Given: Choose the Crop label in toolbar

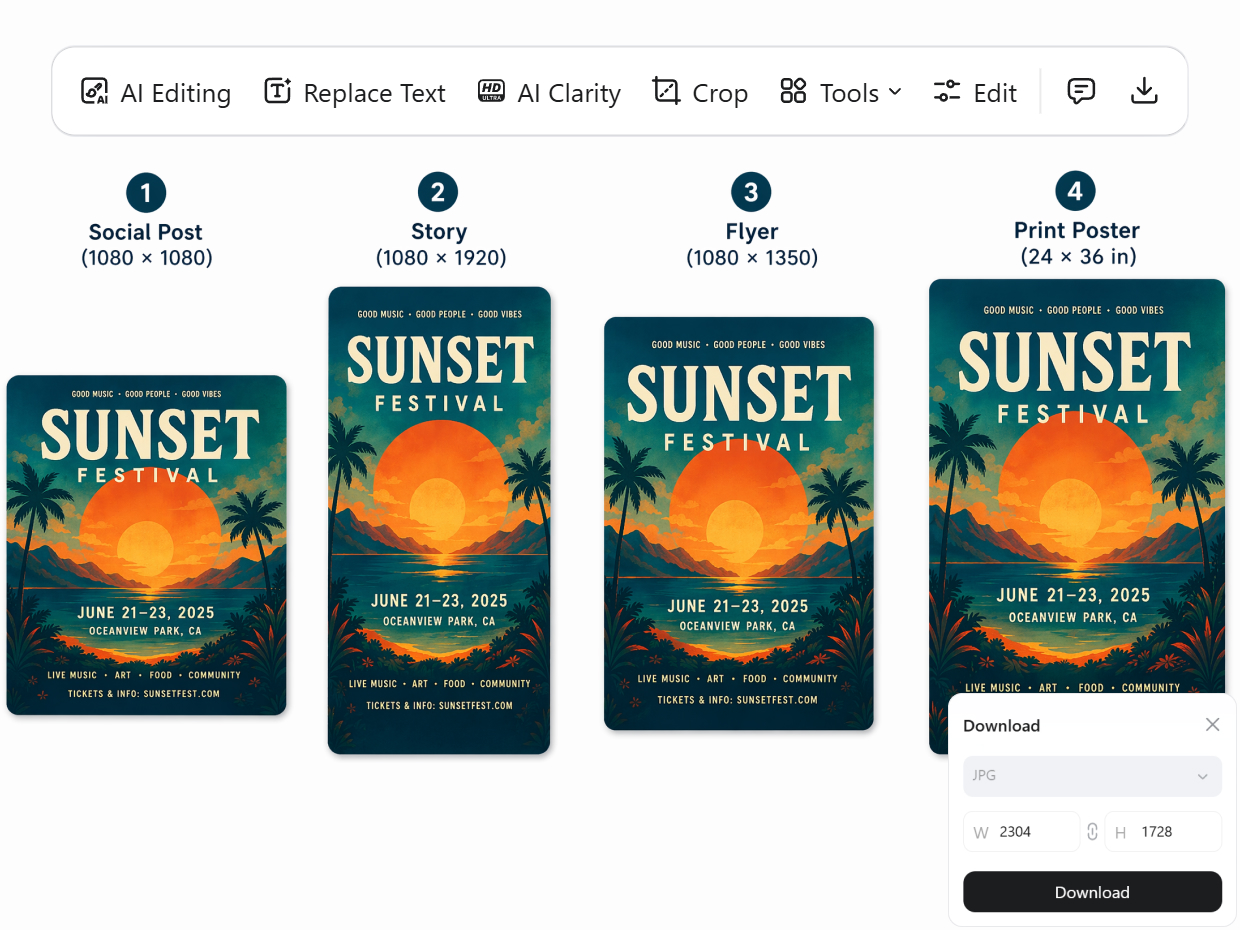Looking at the screenshot, I should pyautogui.click(x=720, y=93).
